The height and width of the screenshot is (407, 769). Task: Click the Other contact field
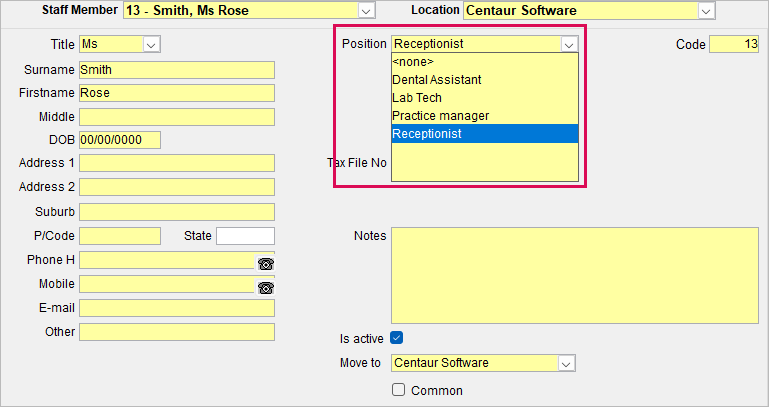(x=177, y=332)
